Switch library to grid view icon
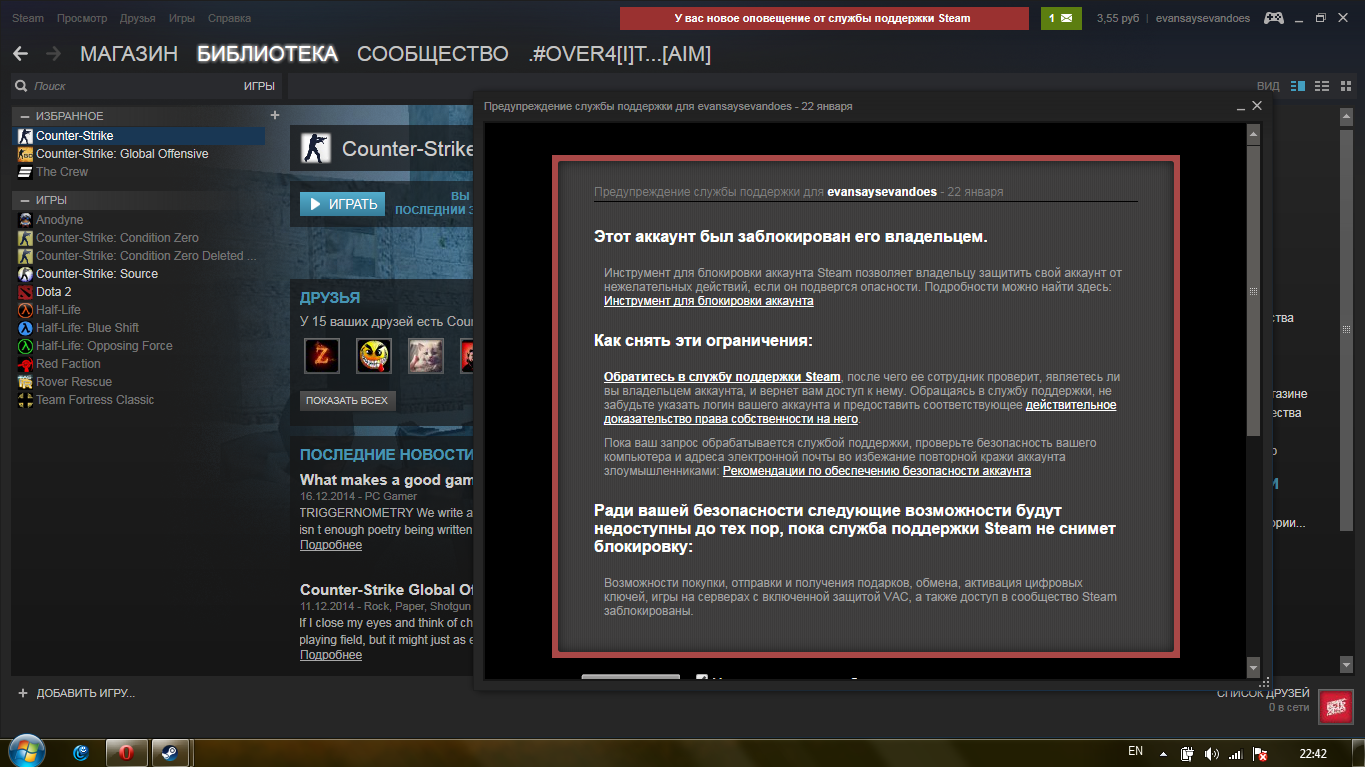Screen dimensions: 1365x767 [1344, 86]
